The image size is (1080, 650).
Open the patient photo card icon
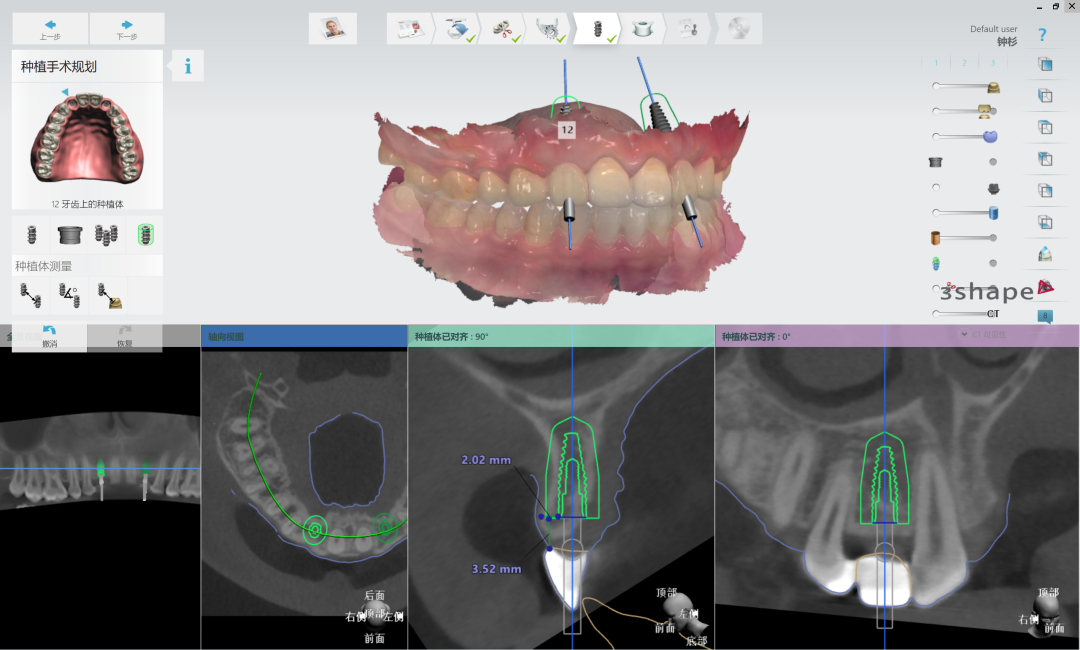[x=333, y=29]
